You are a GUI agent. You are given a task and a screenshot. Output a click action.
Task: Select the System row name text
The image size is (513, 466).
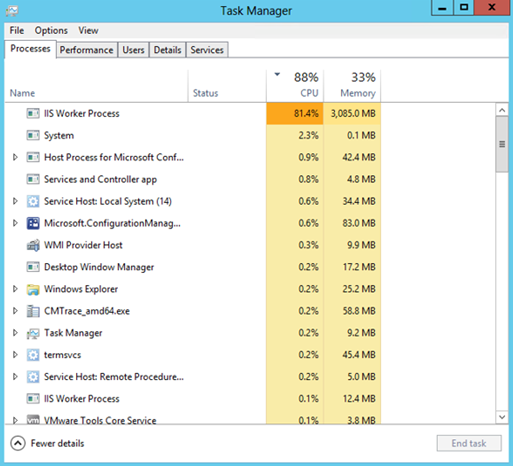(x=59, y=136)
